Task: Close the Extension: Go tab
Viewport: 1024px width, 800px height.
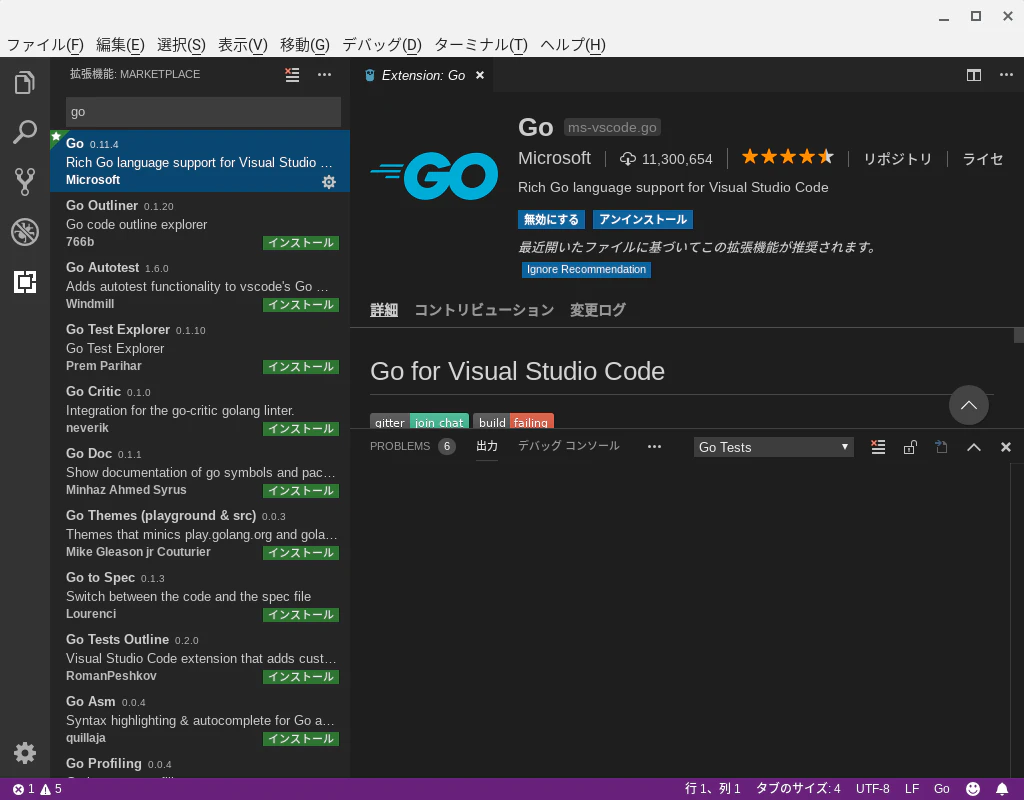Action: pos(480,75)
